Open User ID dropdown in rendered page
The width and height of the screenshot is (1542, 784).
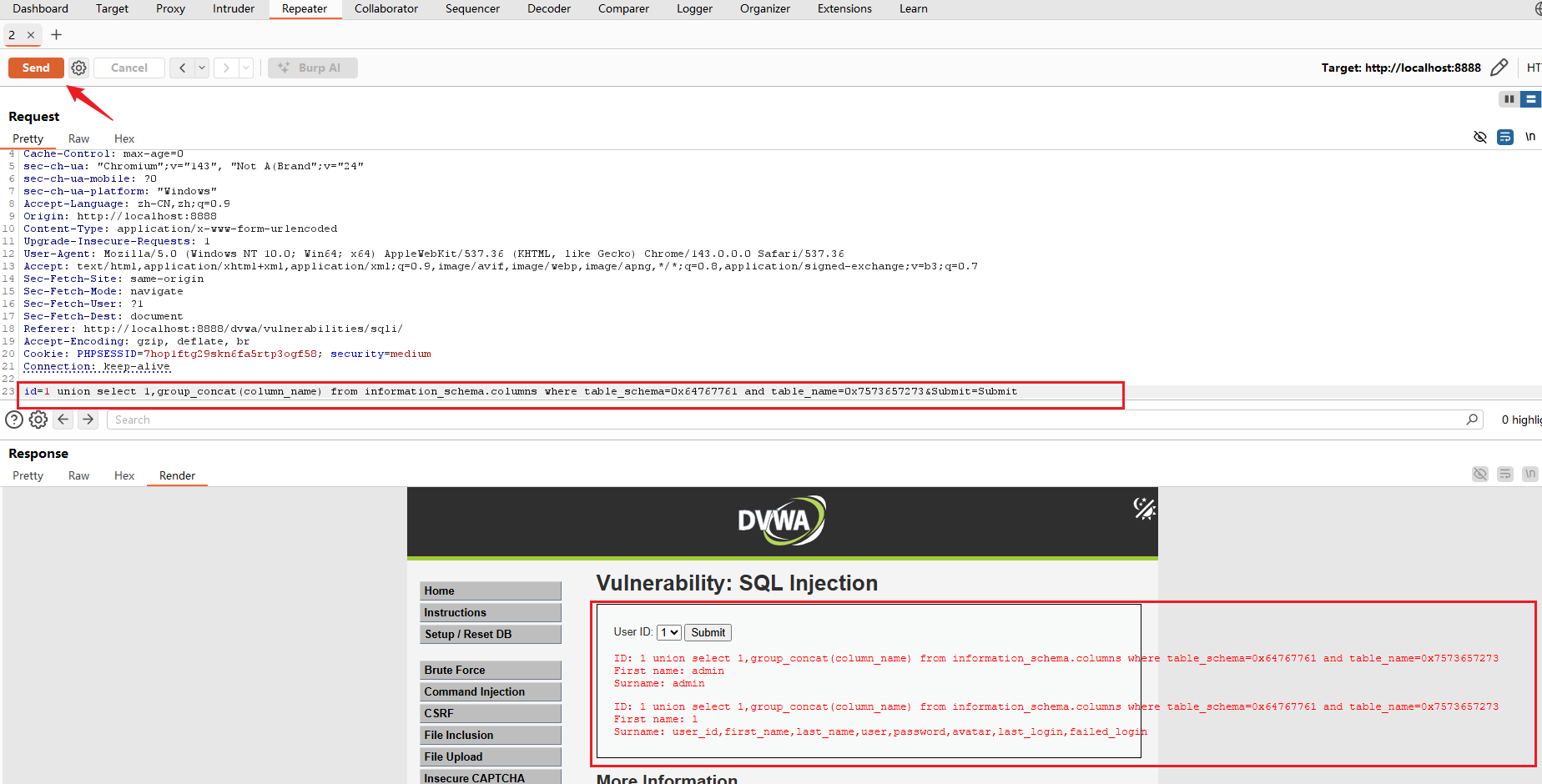(x=669, y=632)
